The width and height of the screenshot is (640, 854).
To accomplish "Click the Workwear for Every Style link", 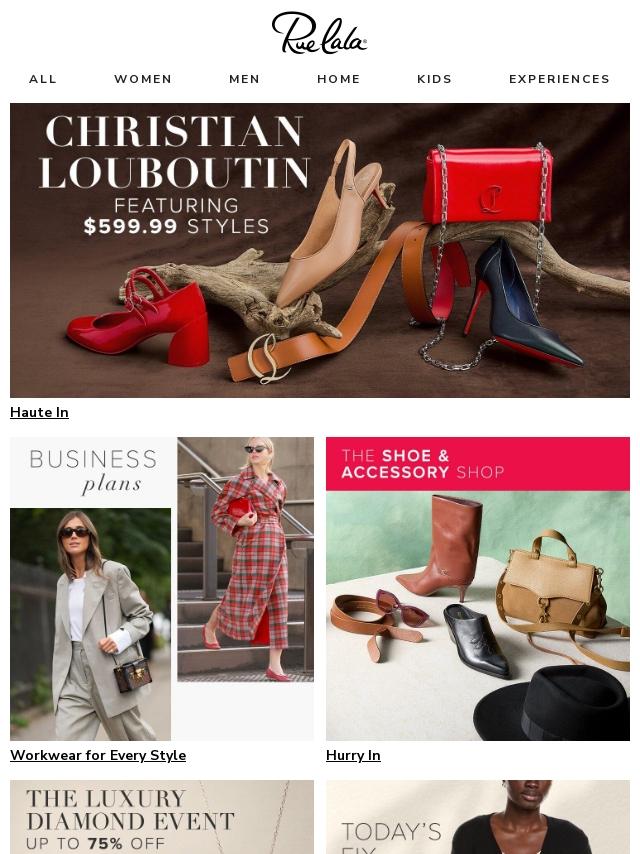I will click(98, 755).
